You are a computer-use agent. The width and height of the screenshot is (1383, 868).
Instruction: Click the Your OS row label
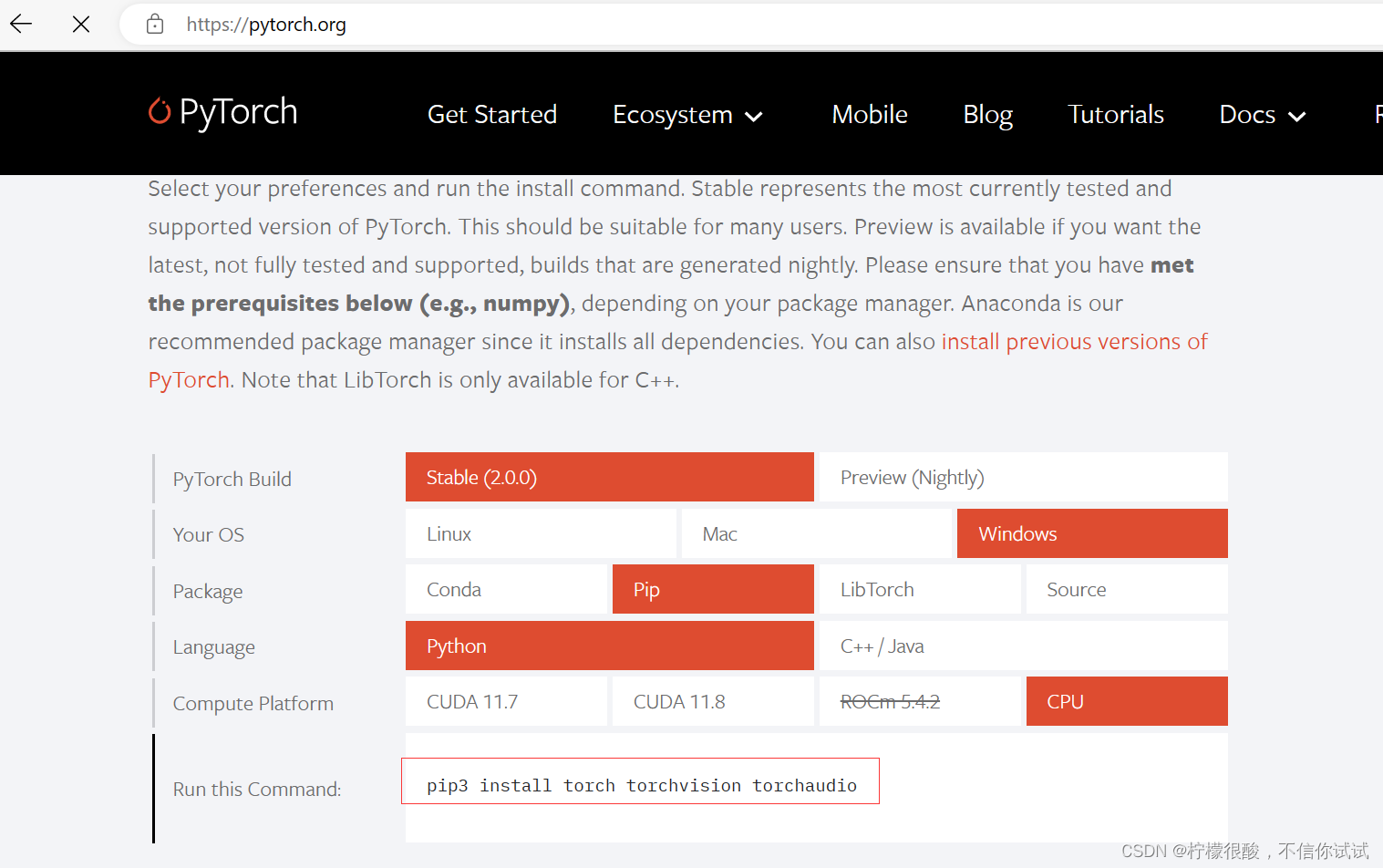(209, 534)
